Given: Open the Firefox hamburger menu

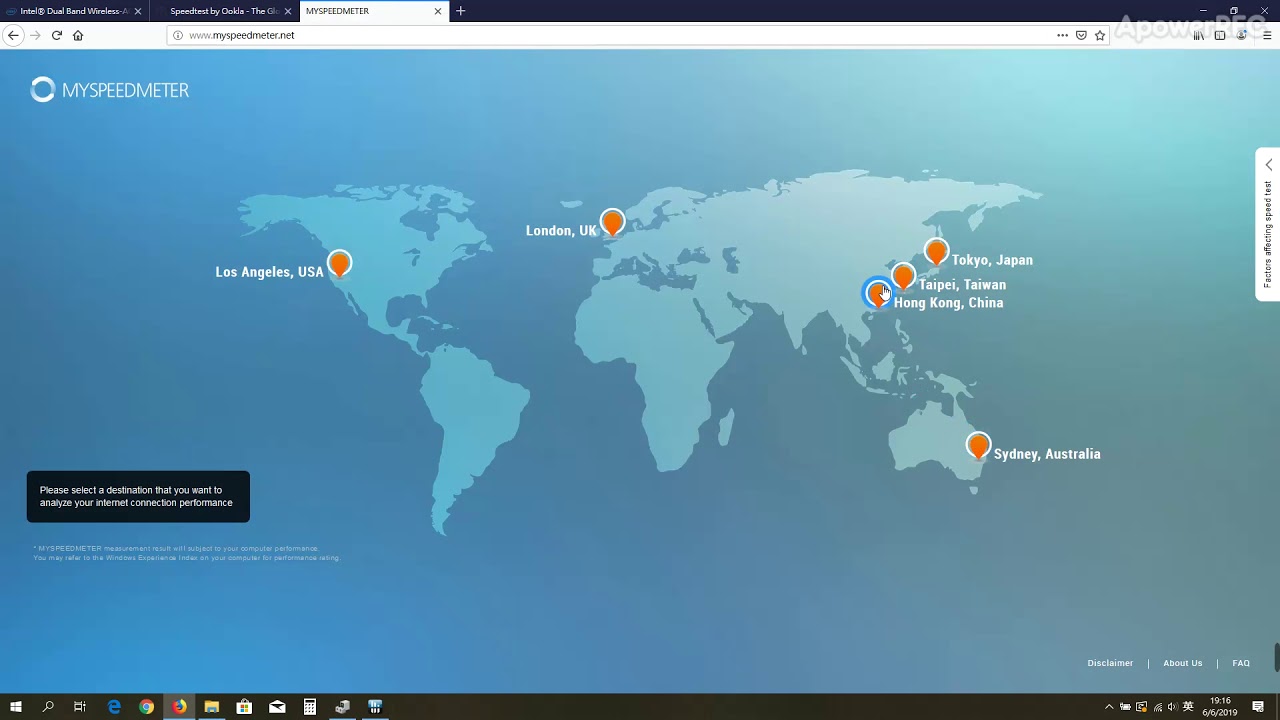Looking at the screenshot, I should click(1267, 35).
